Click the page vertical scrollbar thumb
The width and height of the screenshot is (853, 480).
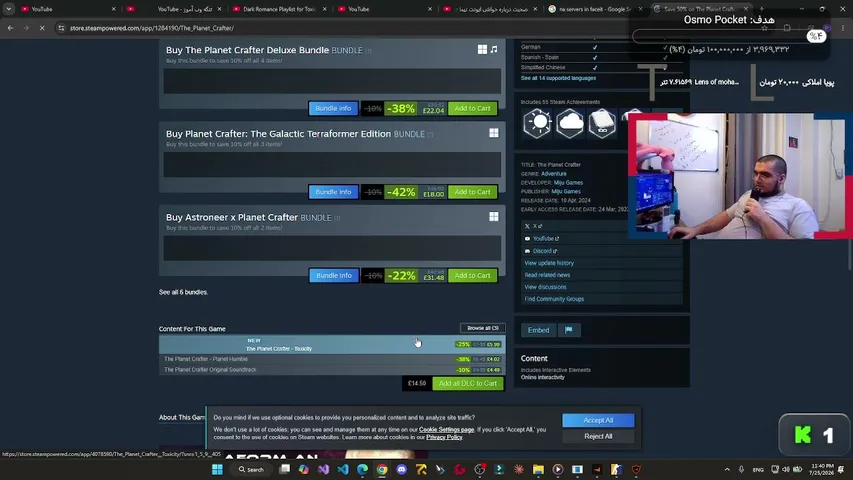pos(850,253)
